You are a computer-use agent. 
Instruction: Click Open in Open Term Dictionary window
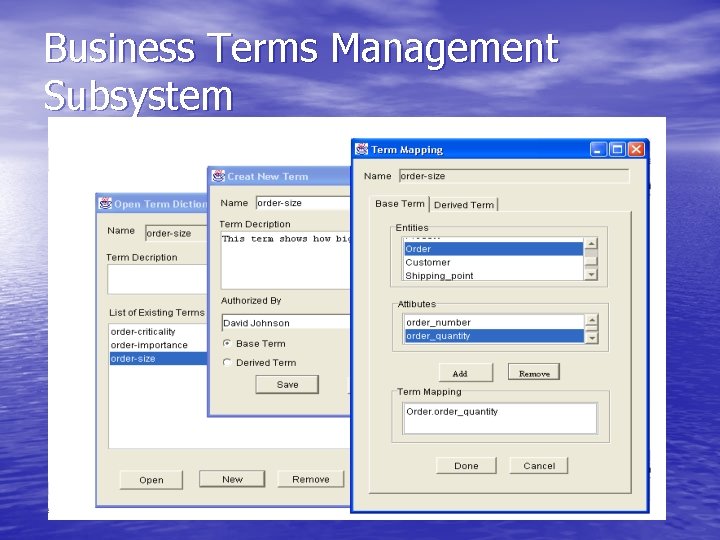coord(151,480)
